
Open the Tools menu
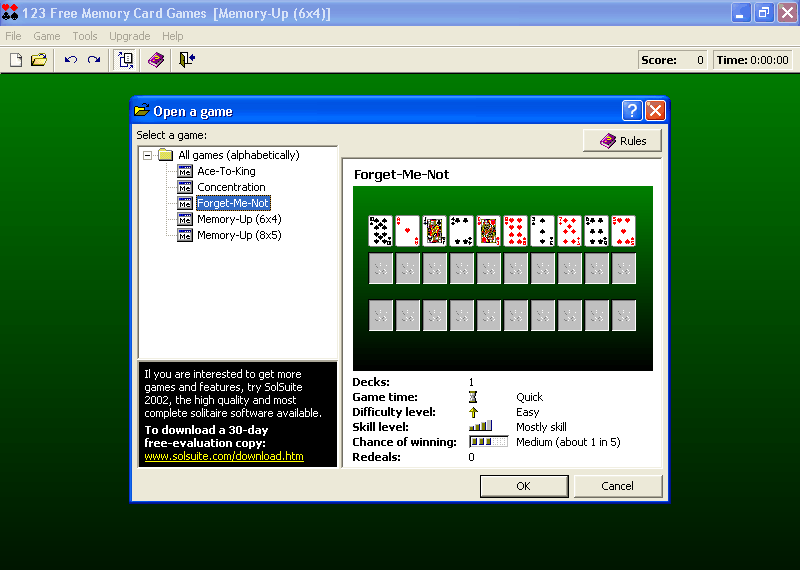coord(85,36)
